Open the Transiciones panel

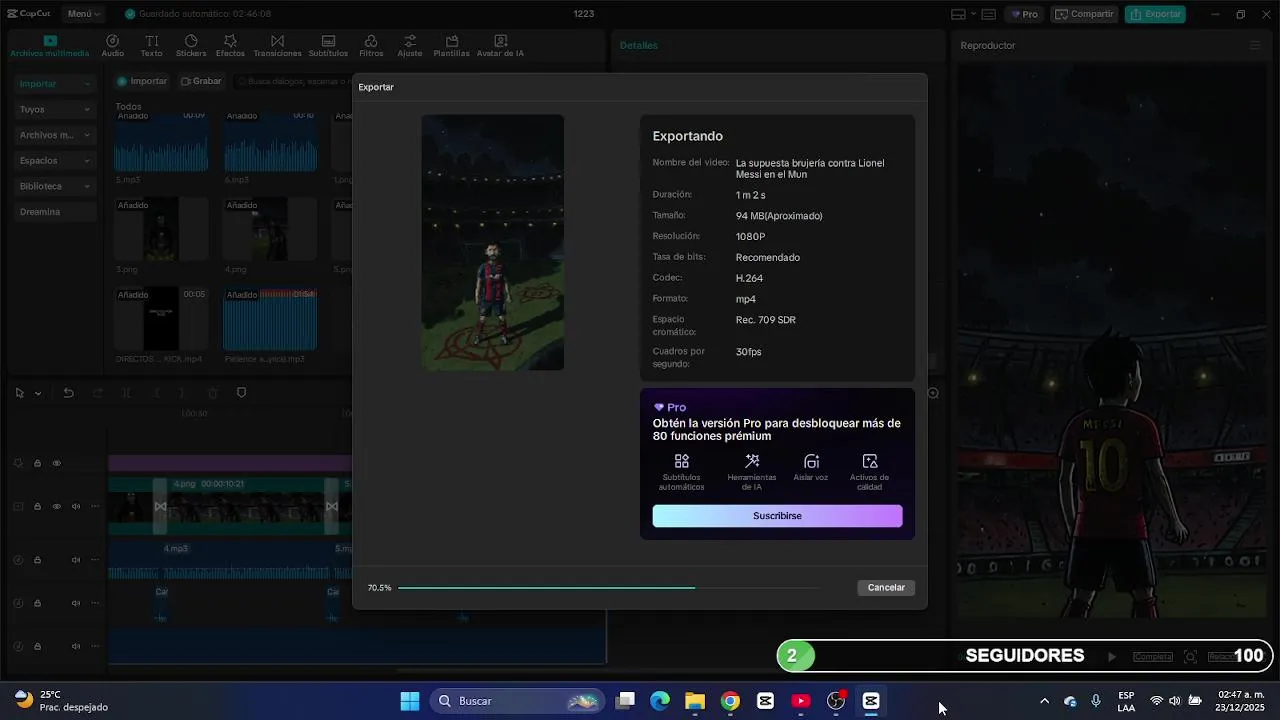[277, 46]
